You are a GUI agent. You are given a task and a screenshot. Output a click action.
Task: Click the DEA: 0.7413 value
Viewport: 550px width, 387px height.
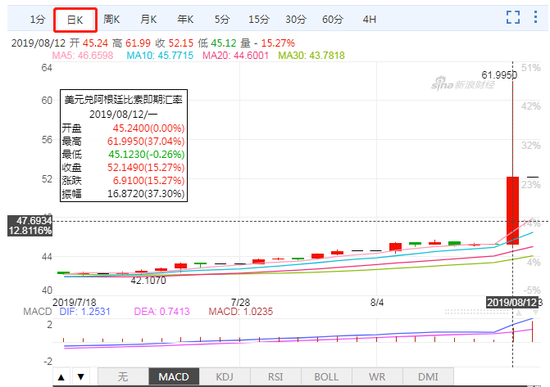(x=162, y=312)
